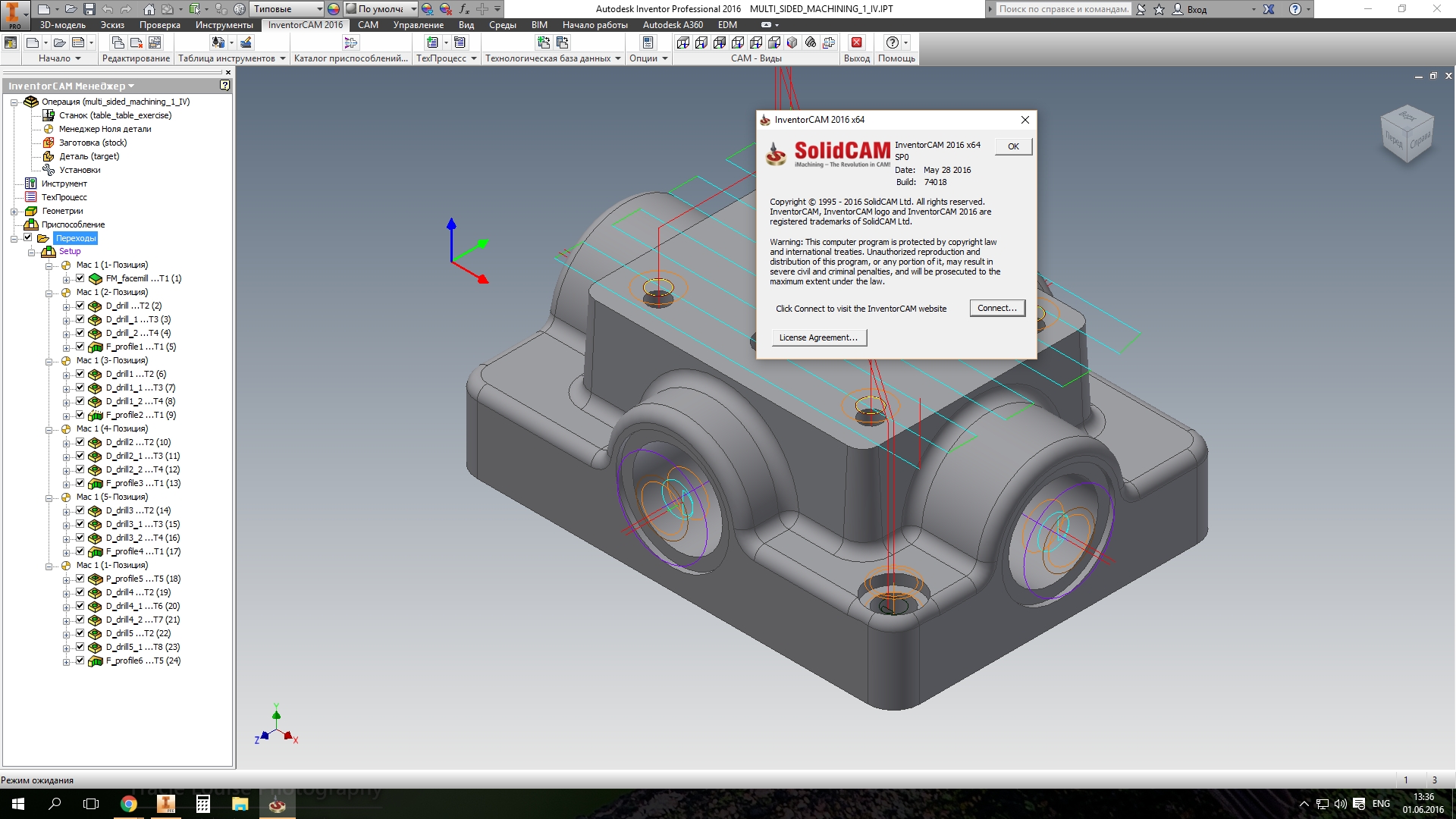This screenshot has width=1456, height=819.
Task: Open License Agreement... in about dialog
Action: click(x=818, y=337)
